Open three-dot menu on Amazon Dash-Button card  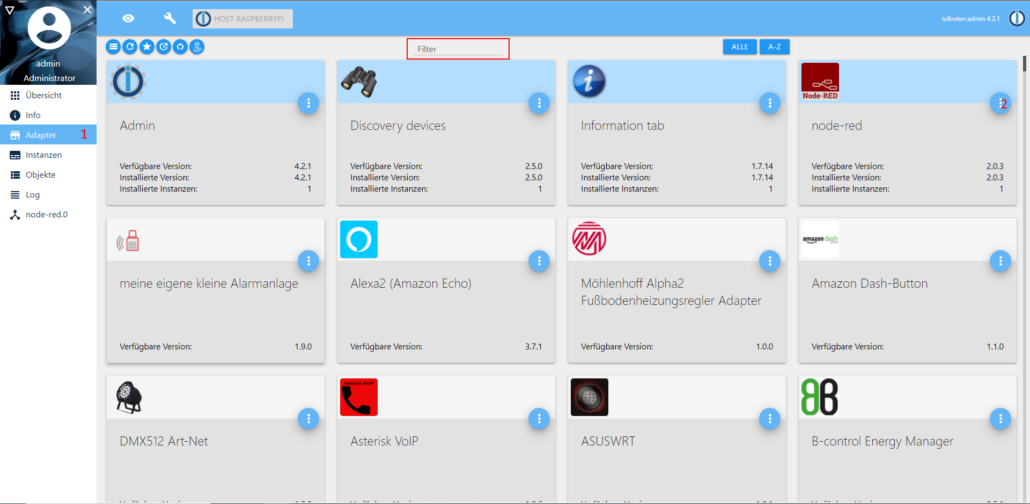[1000, 261]
